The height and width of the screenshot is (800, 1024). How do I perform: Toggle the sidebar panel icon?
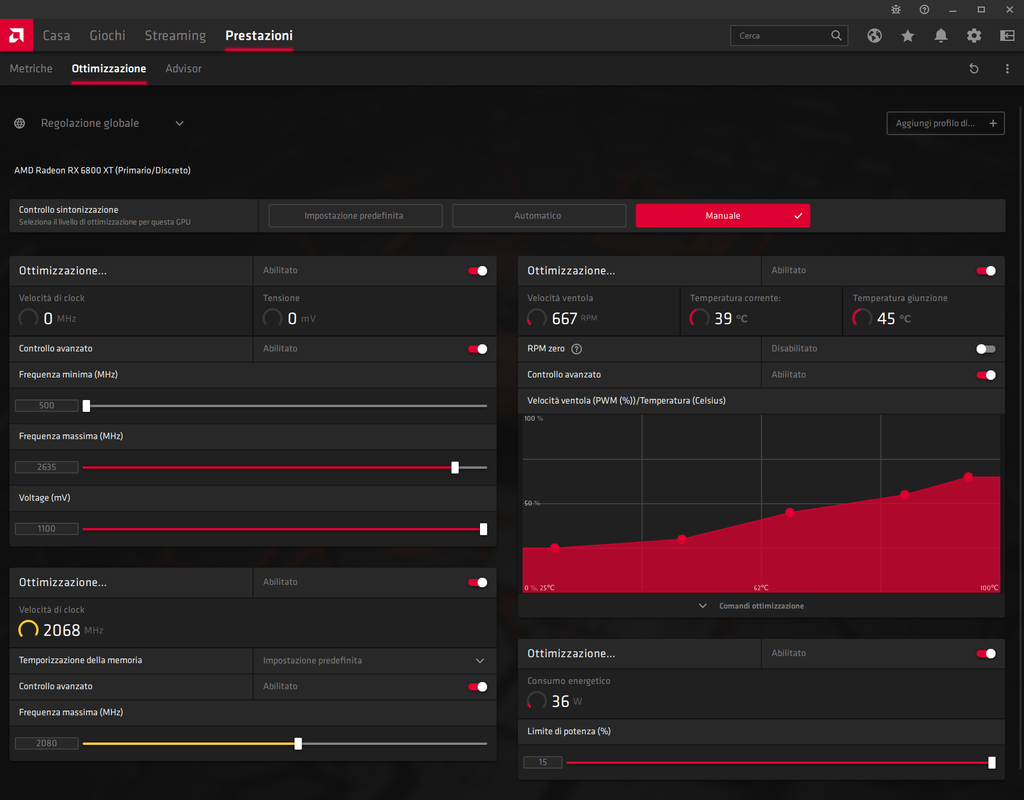1007,36
